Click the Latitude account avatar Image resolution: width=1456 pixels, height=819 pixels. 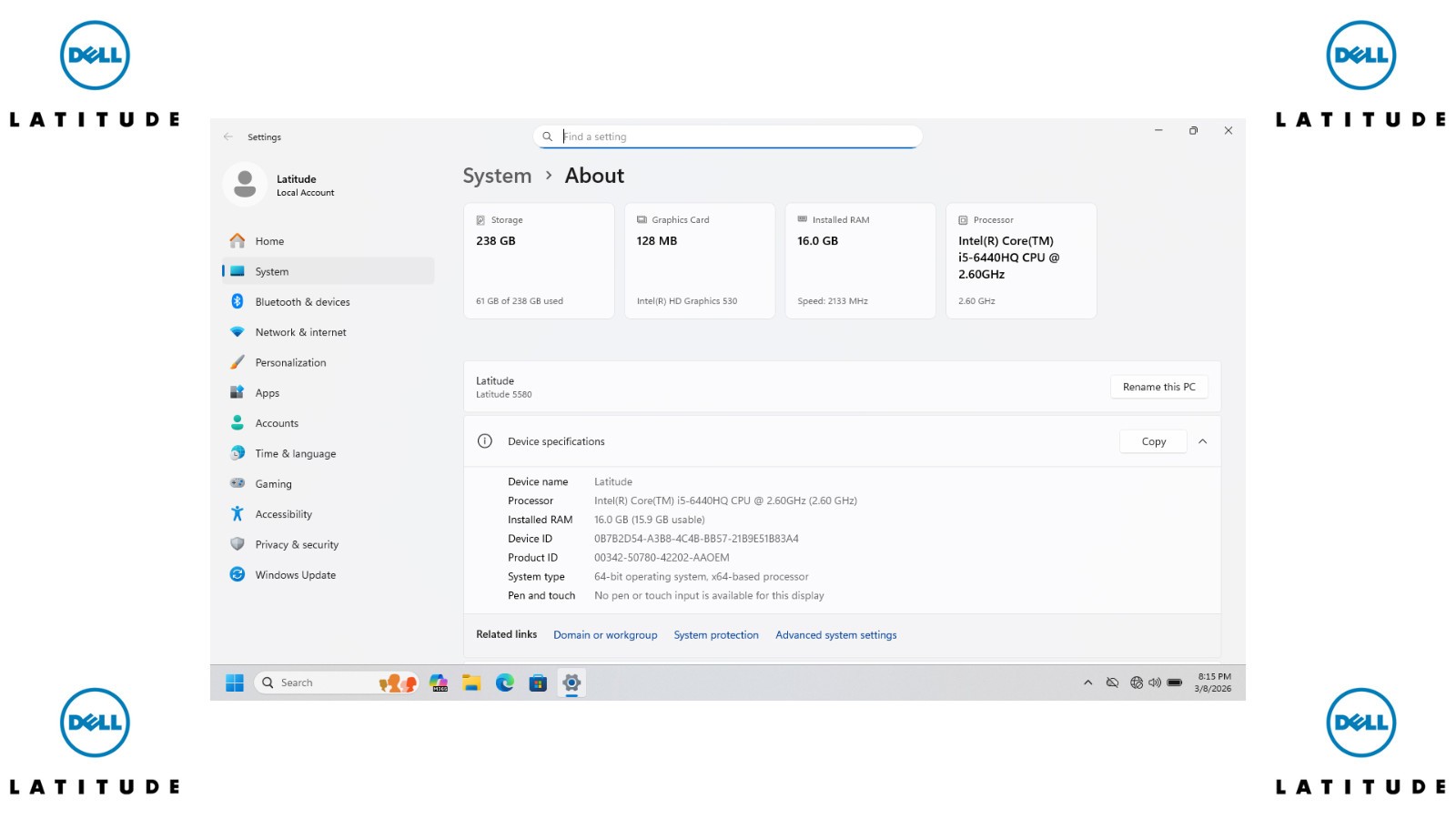coord(245,185)
